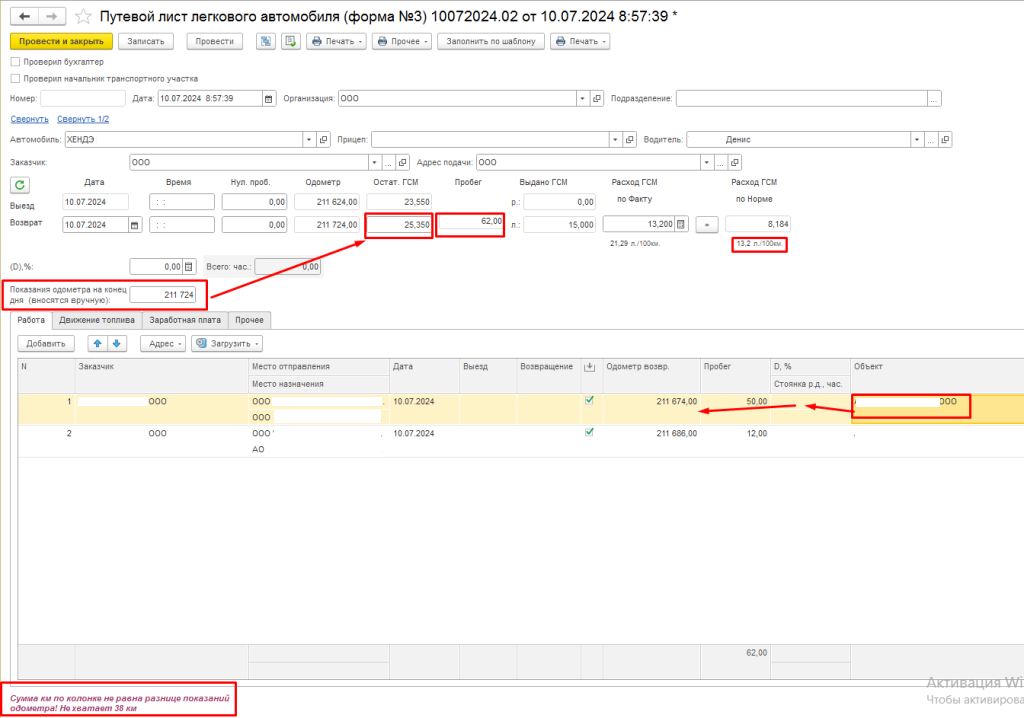
Task: Move the row down with blue down arrow
Action: pyautogui.click(x=116, y=344)
